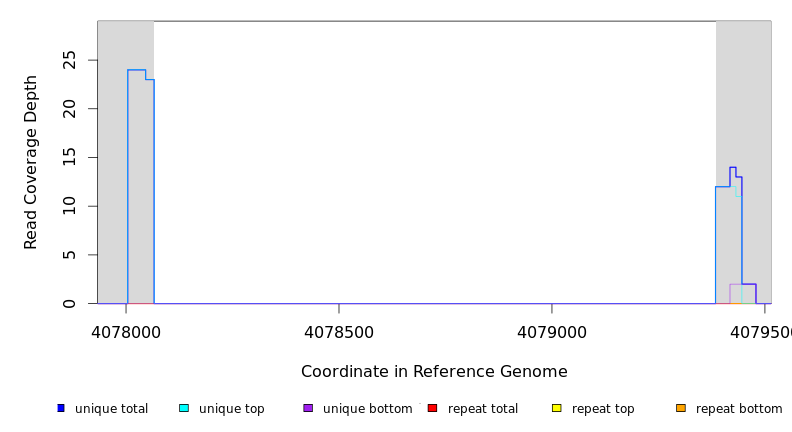Click the 25 tick on the y-axis
This screenshot has width=792, height=432.
(70, 60)
